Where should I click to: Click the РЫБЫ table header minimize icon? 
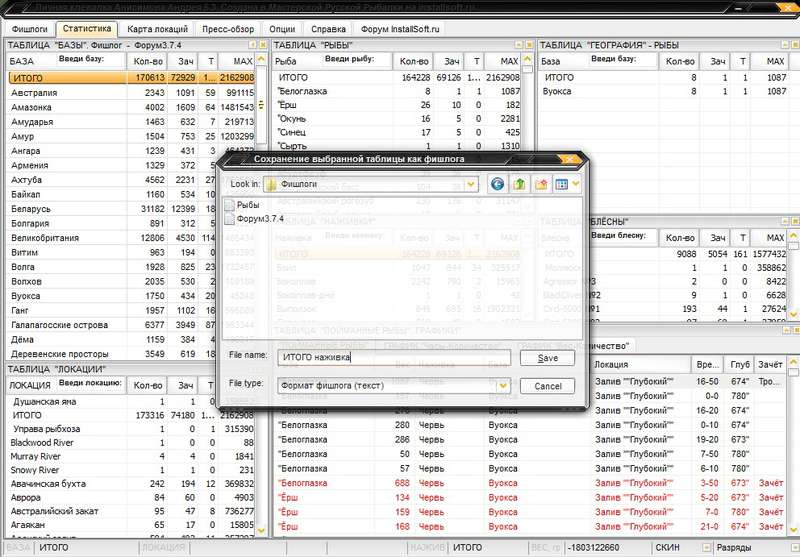(x=519, y=45)
